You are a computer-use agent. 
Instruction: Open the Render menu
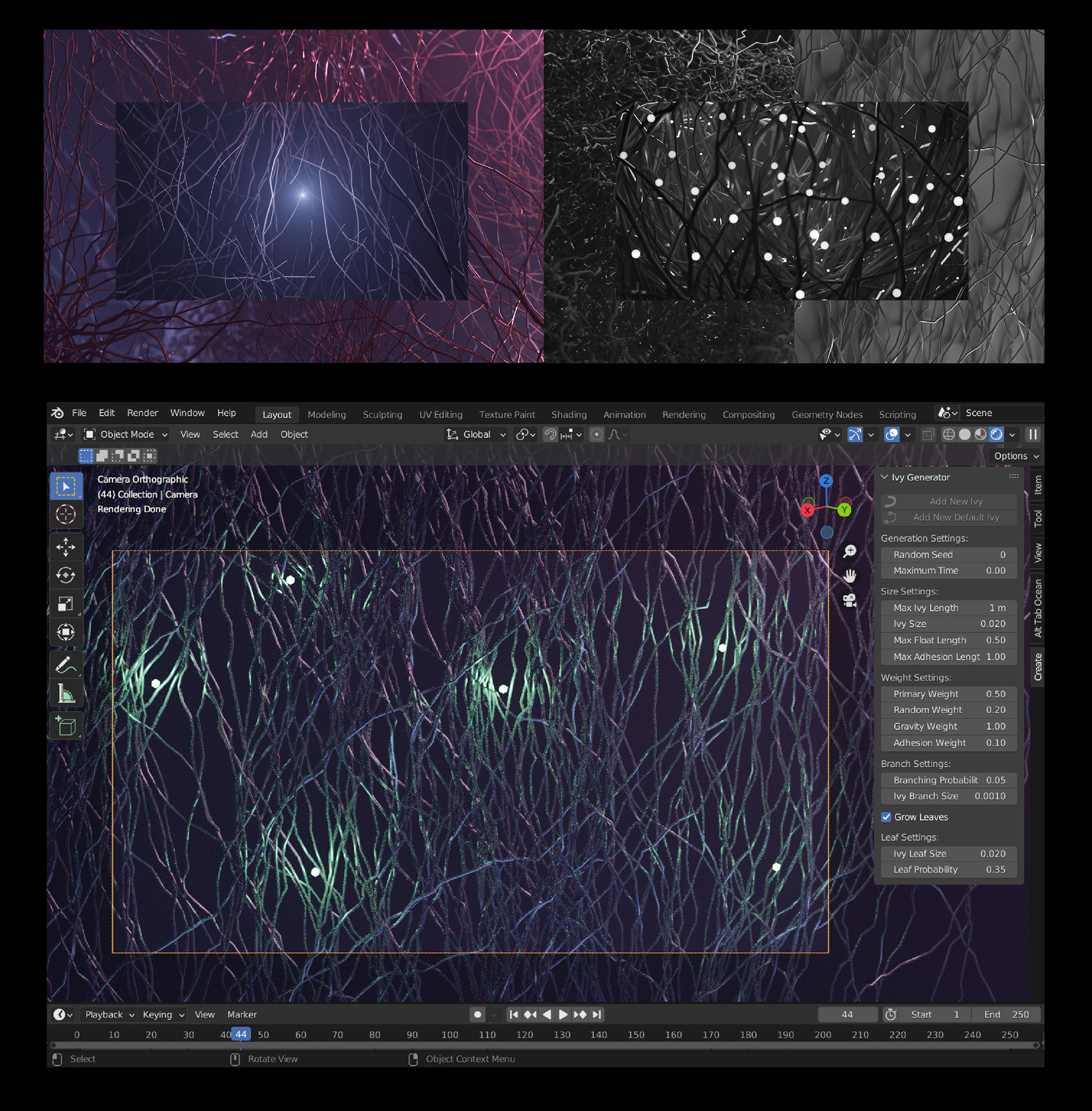click(142, 413)
